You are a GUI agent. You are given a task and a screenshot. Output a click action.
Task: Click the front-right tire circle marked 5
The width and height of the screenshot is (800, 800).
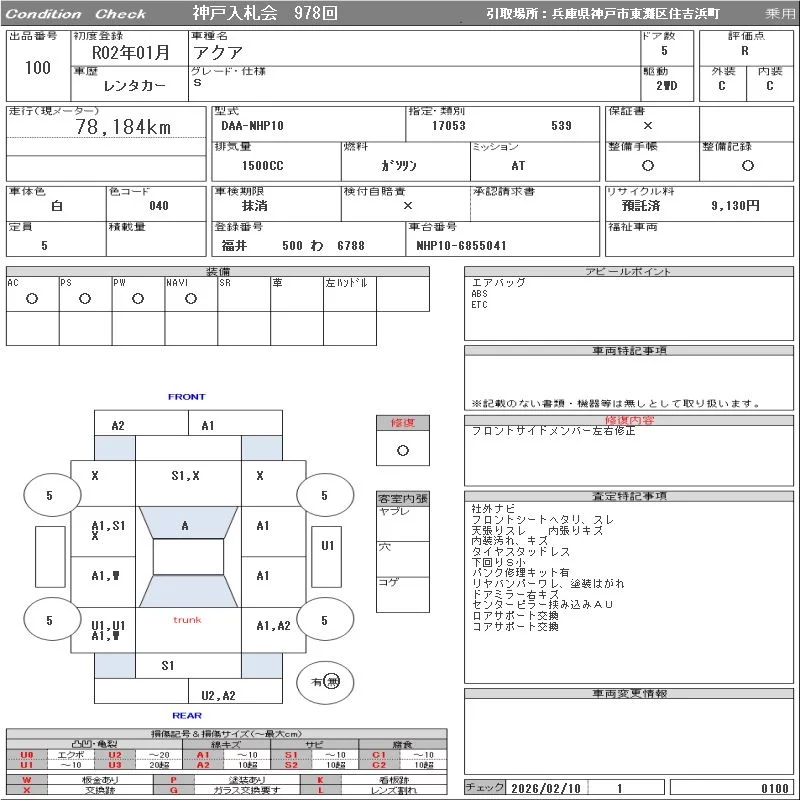click(324, 495)
